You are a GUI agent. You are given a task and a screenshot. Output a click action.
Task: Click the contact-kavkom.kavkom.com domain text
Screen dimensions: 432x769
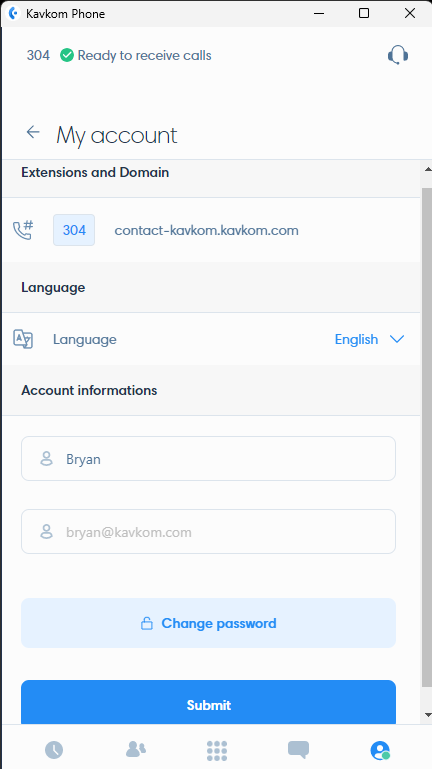(206, 230)
